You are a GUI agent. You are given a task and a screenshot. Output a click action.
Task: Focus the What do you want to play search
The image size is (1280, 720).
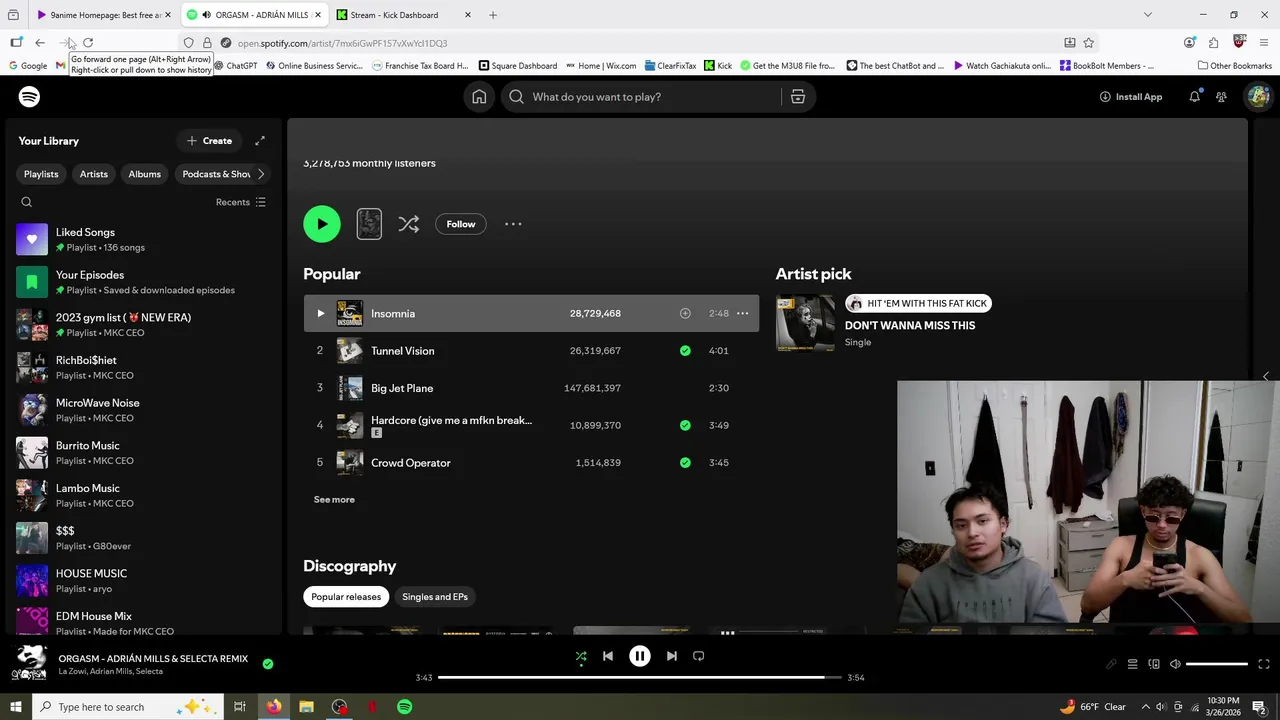[x=641, y=97]
